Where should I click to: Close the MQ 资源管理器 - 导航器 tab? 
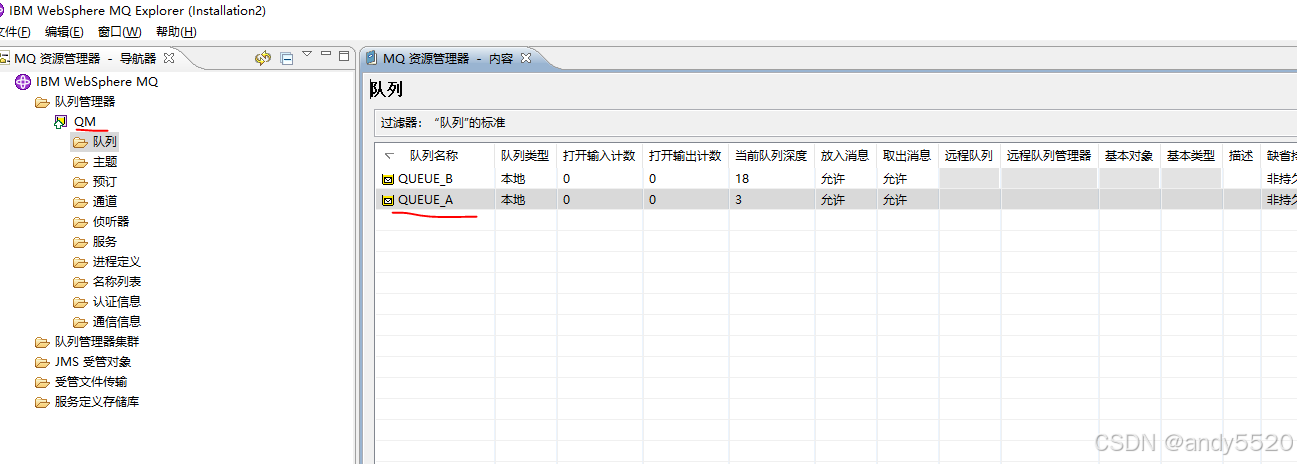click(169, 58)
